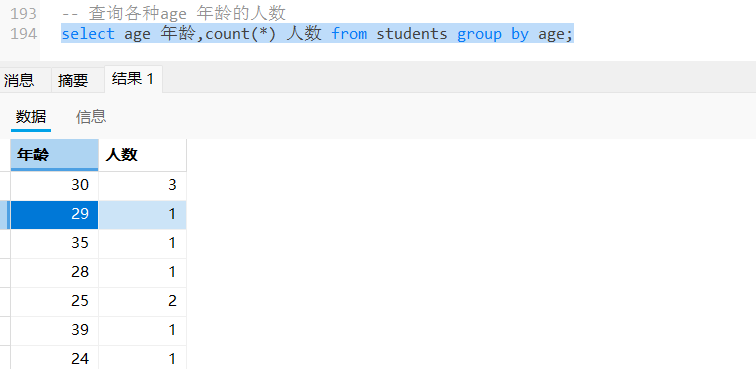
Task: Select the cell with age 29
Action: (x=54, y=215)
